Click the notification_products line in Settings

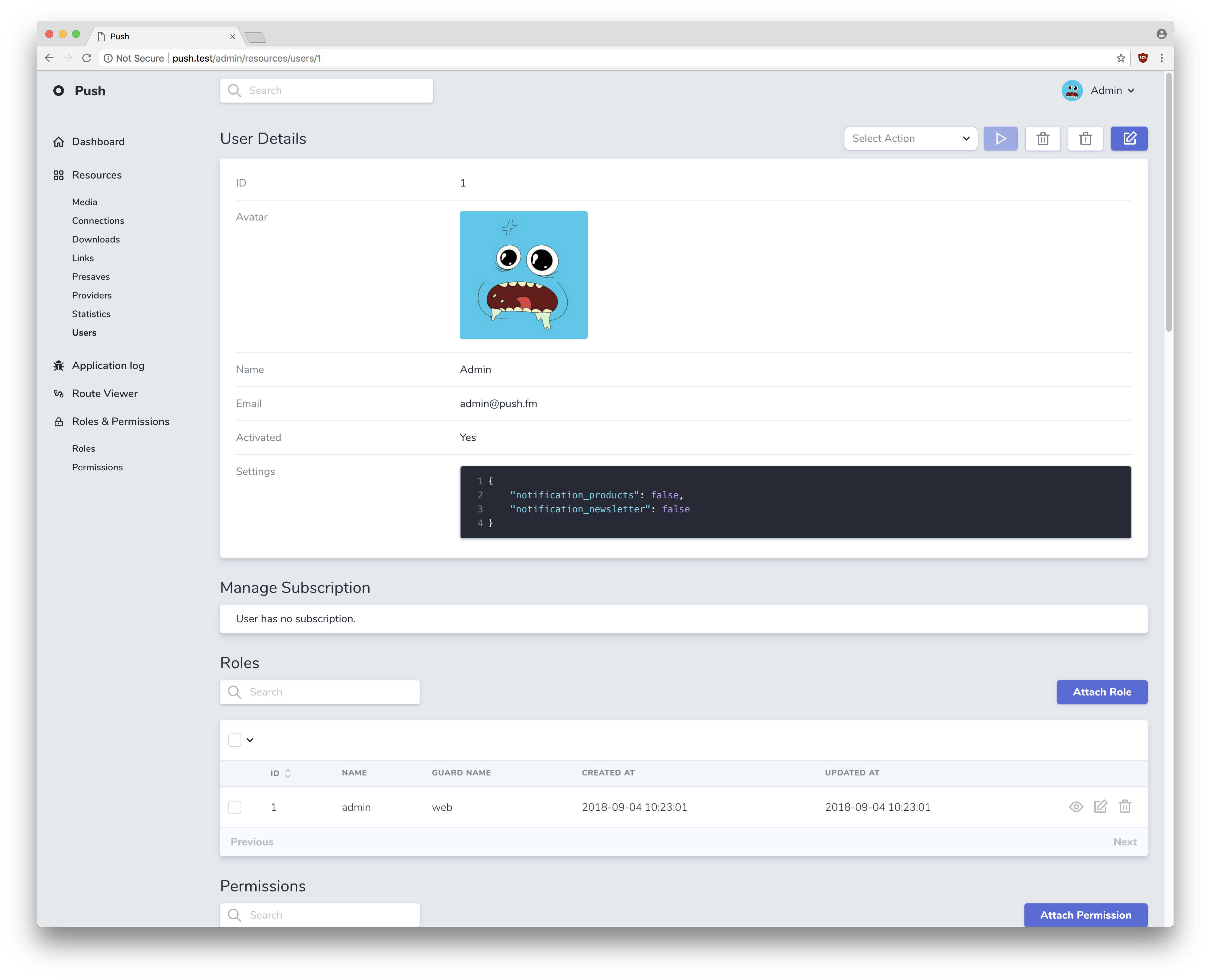tap(597, 495)
